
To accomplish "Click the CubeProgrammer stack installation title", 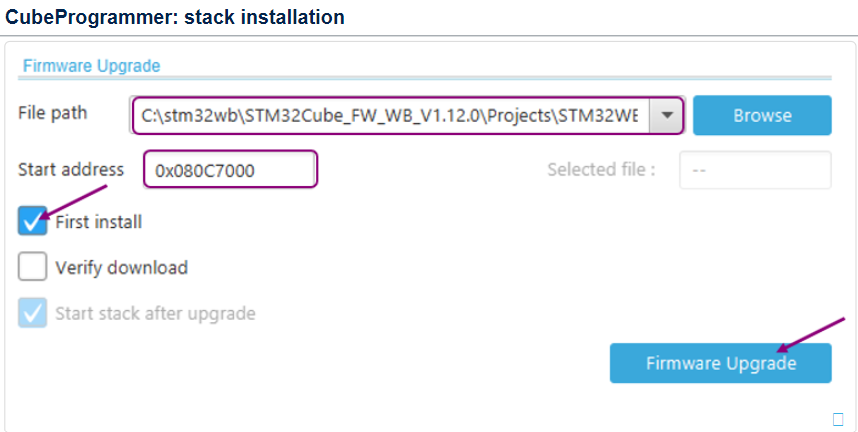I will coord(175,18).
